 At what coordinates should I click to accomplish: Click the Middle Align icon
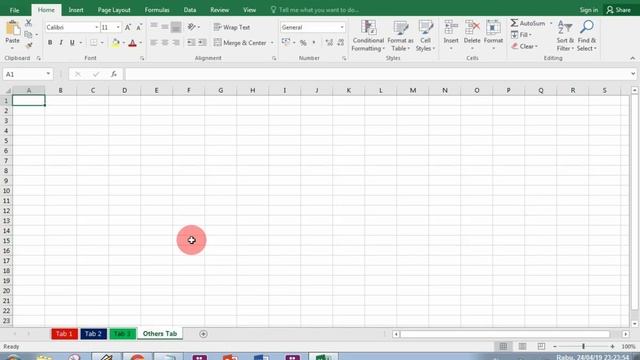coord(165,27)
